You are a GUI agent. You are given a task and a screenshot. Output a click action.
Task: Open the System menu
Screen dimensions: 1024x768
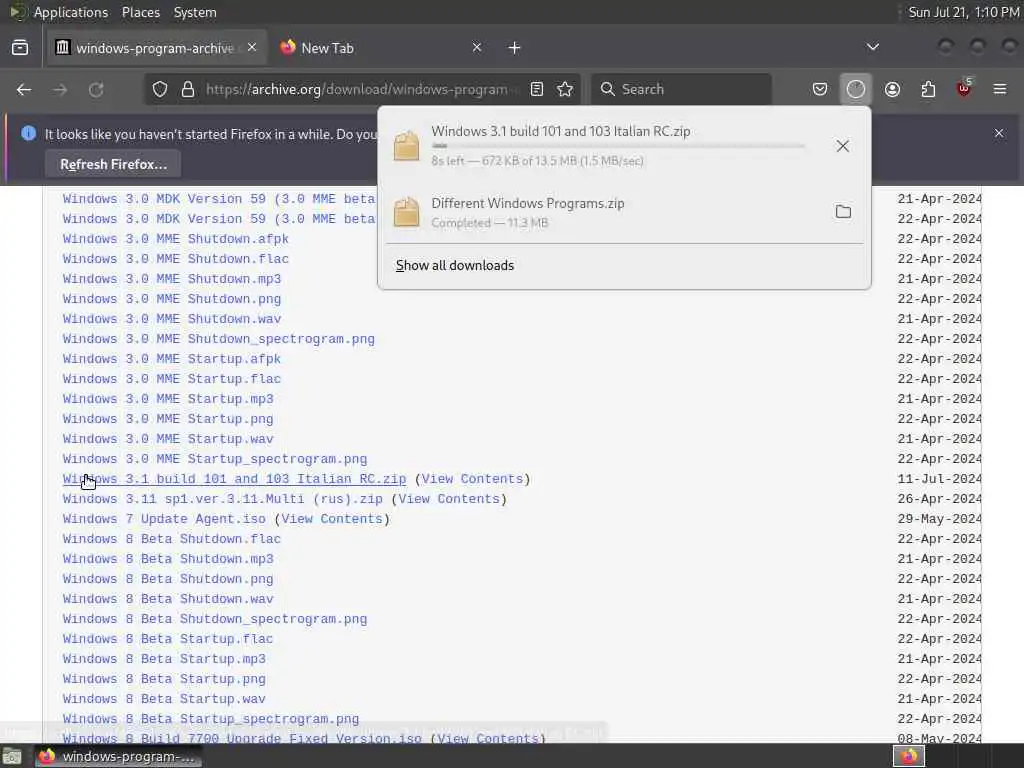[195, 12]
